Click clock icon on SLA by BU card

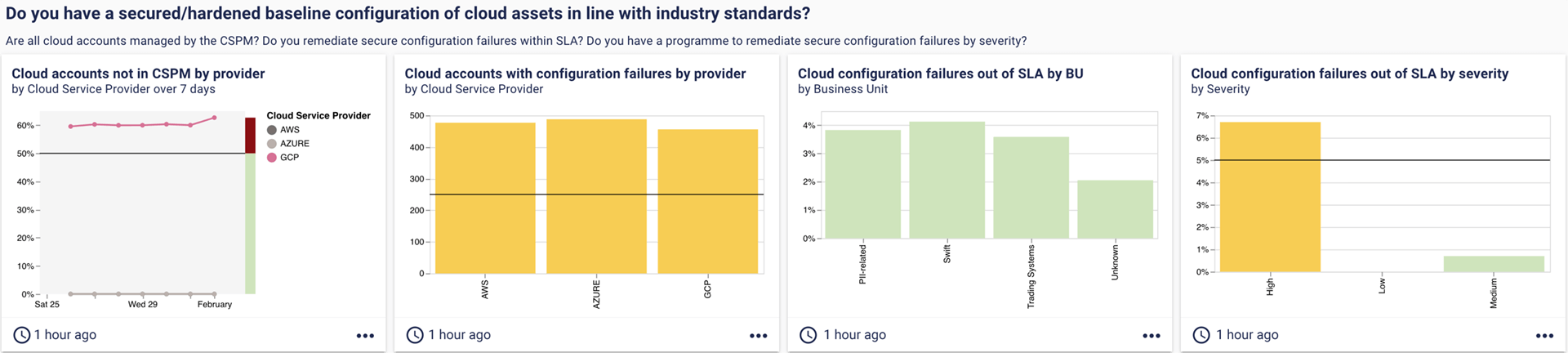[x=808, y=335]
